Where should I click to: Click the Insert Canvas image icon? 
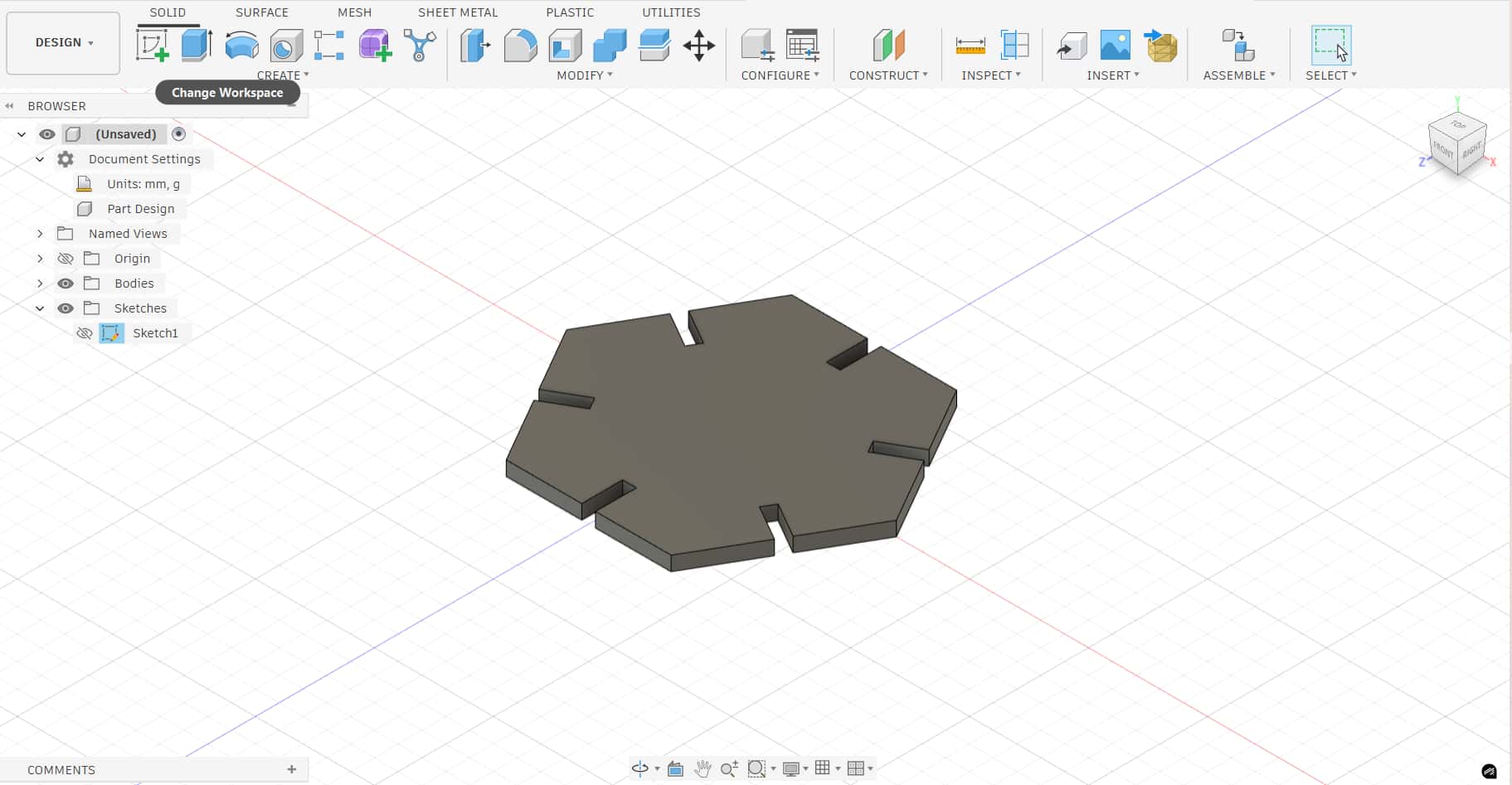pos(1116,45)
